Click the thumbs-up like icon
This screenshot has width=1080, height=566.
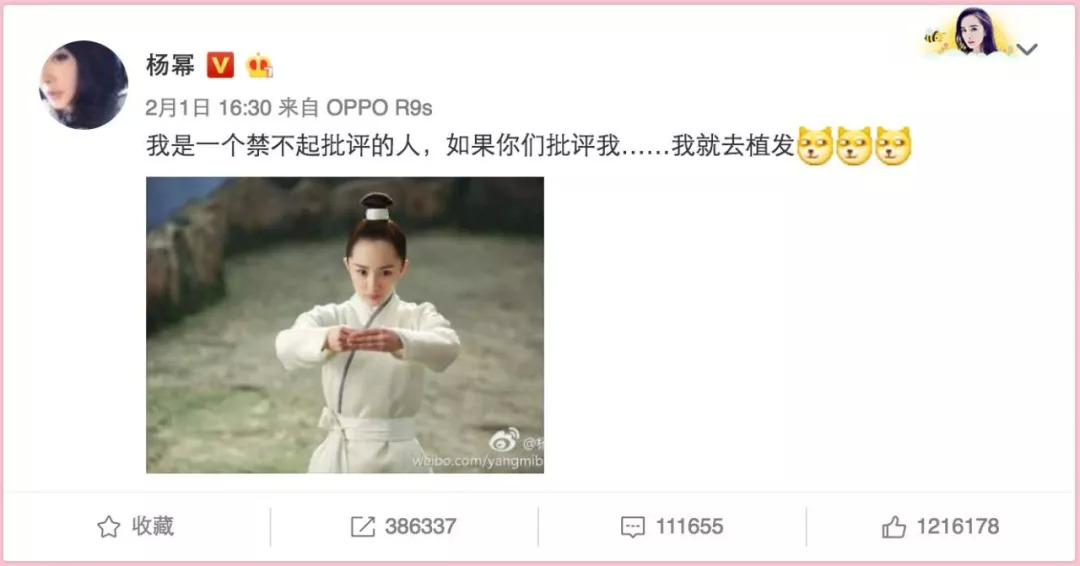[x=893, y=527]
